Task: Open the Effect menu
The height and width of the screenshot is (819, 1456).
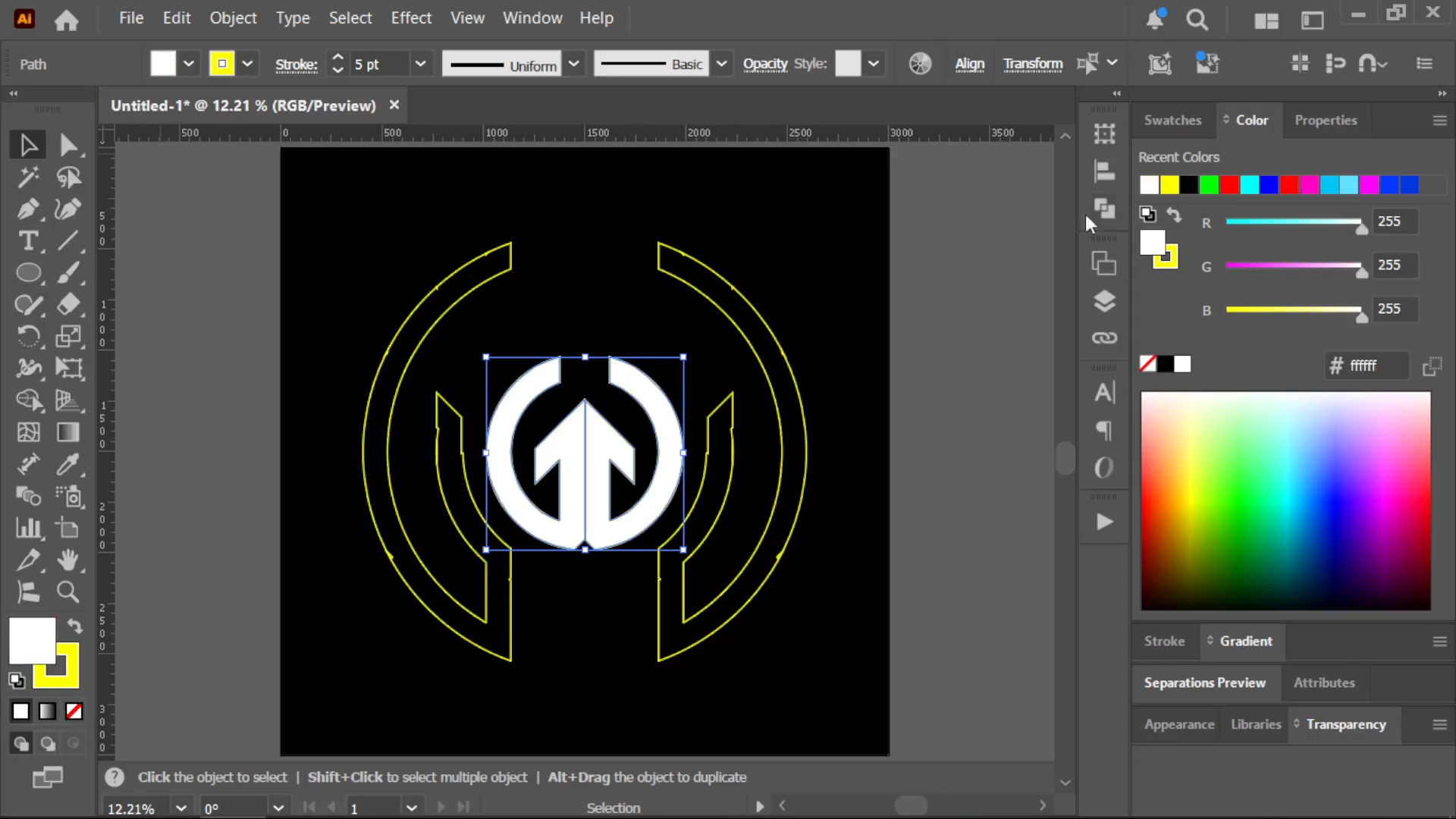Action: point(411,18)
